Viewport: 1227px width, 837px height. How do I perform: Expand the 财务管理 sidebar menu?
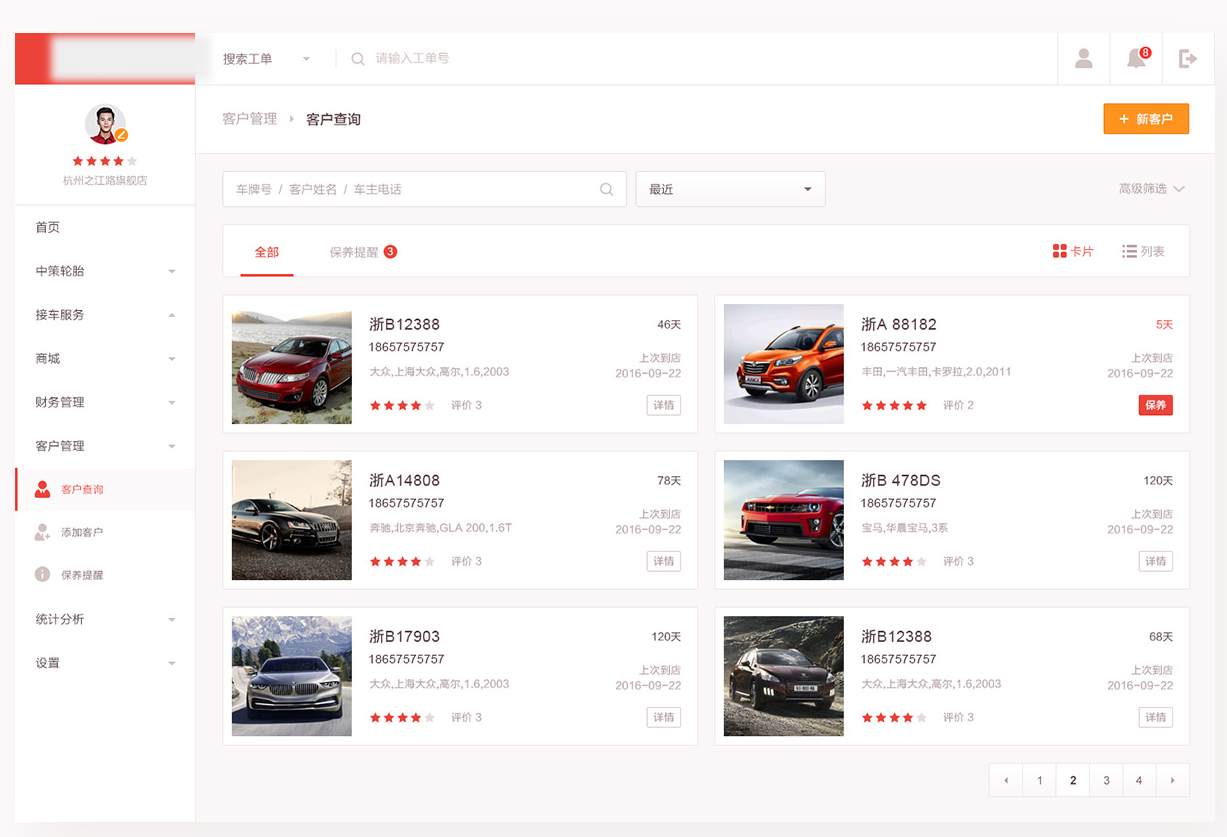click(104, 402)
